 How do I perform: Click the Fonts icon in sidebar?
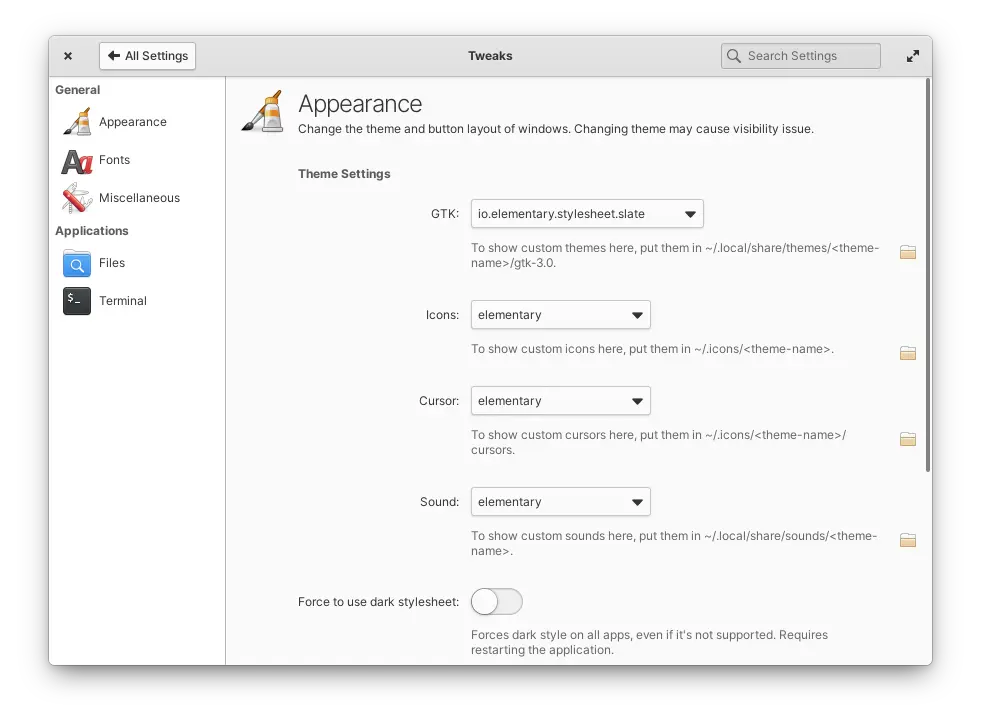click(77, 160)
